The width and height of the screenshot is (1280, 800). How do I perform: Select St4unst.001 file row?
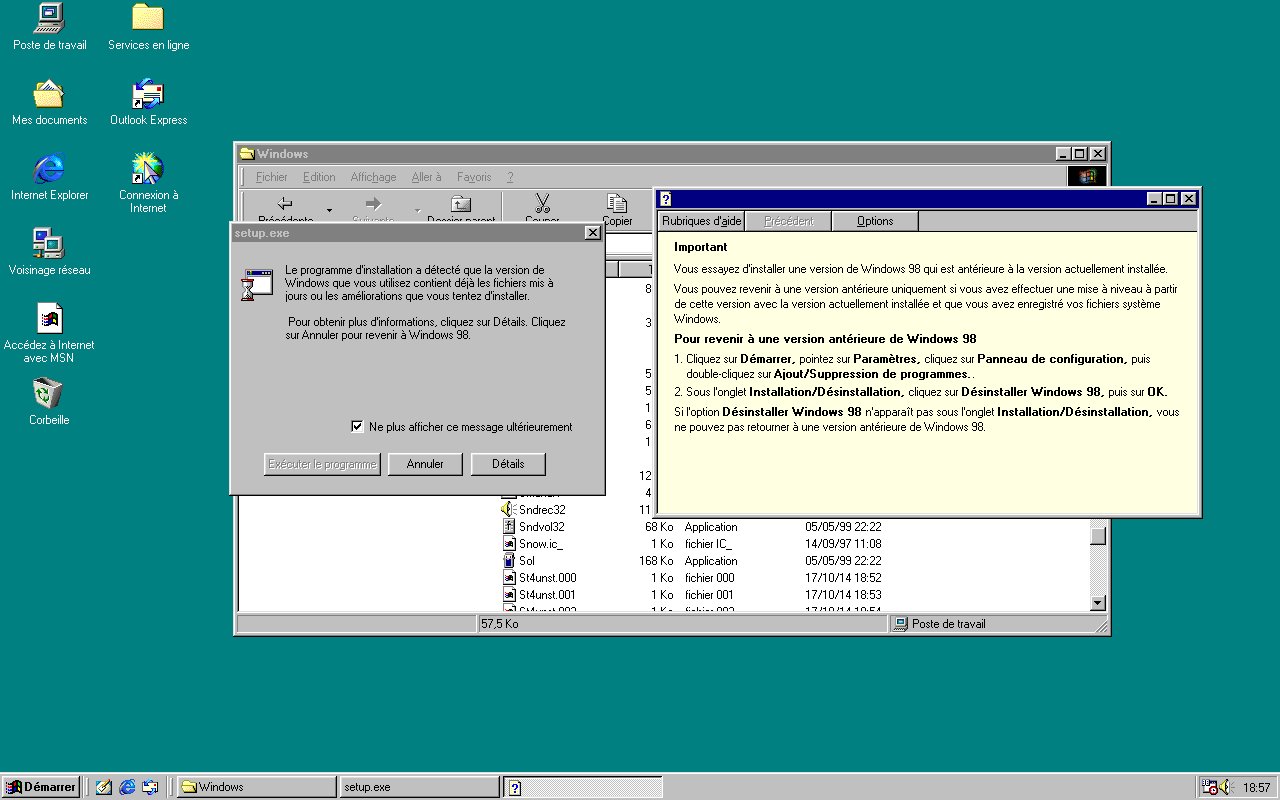point(547,595)
